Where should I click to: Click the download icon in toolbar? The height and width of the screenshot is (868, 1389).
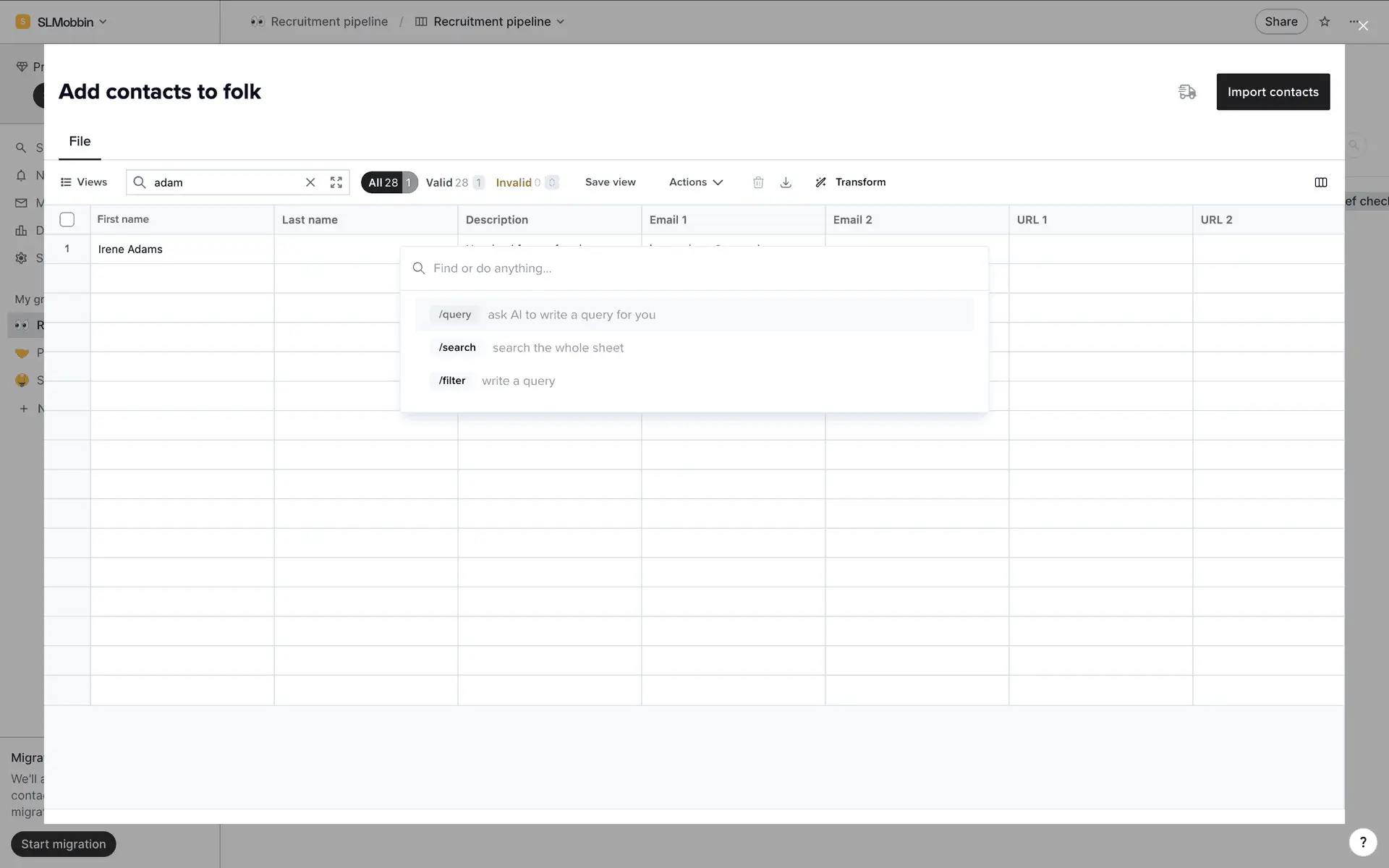[786, 182]
